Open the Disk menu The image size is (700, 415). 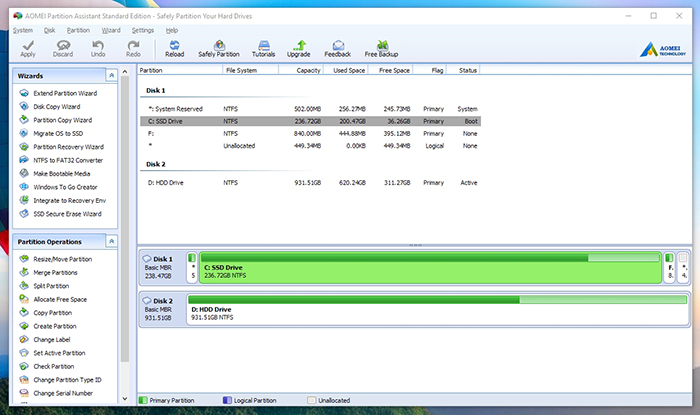[50, 30]
